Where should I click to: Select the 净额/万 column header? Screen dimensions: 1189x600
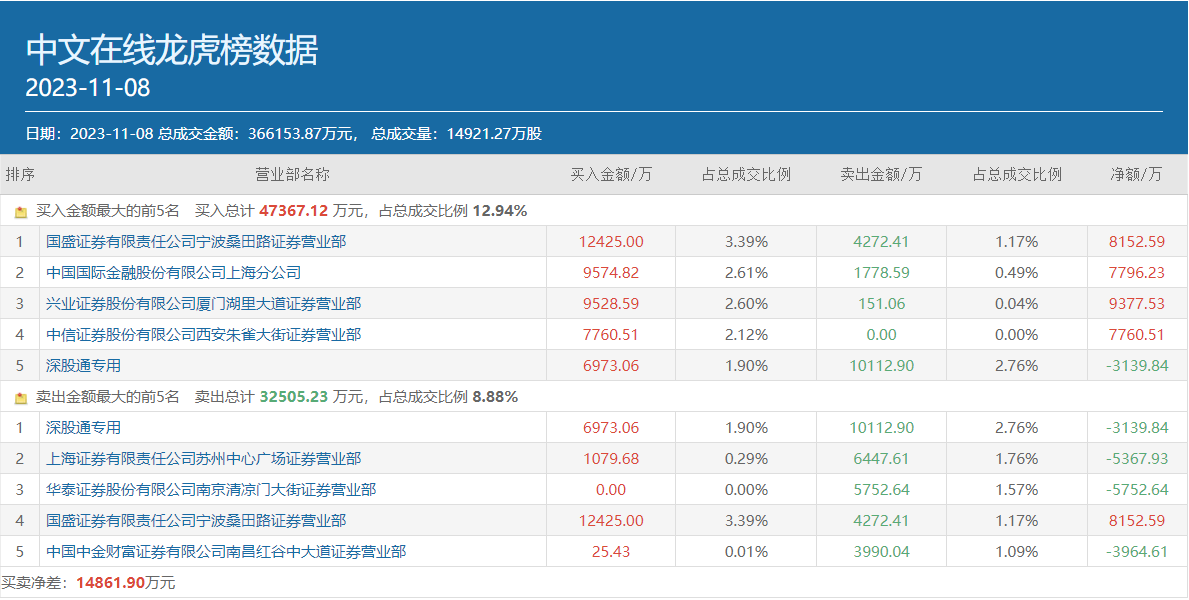click(1137, 175)
